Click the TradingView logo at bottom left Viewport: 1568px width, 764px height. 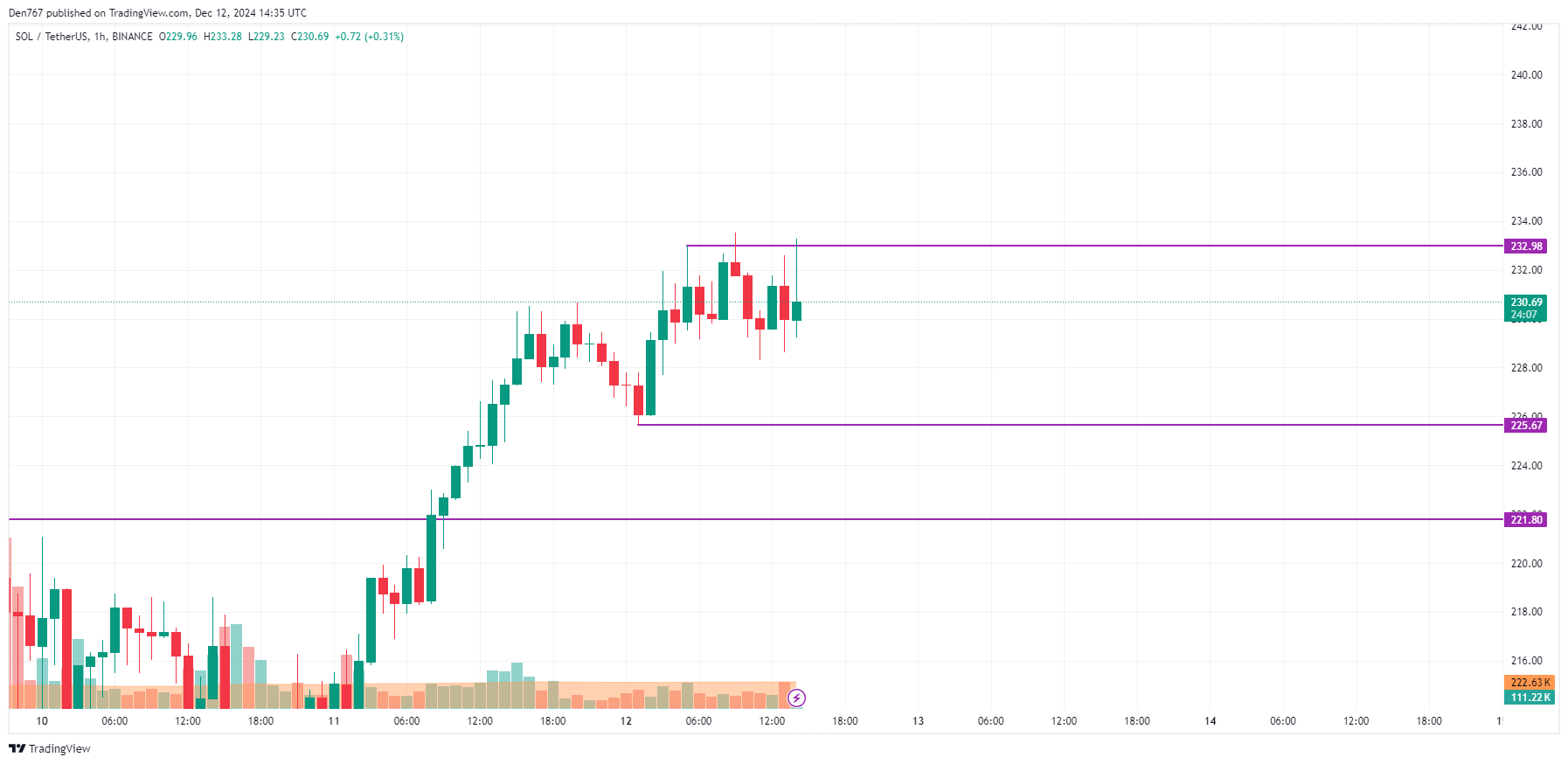click(x=50, y=748)
